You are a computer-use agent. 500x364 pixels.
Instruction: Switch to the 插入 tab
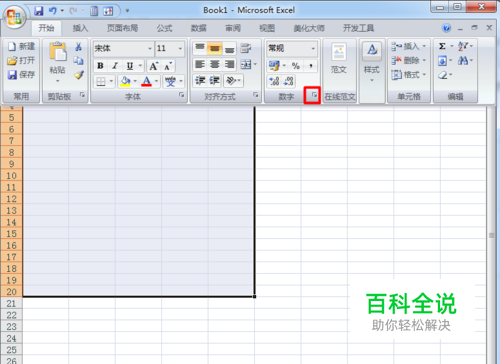pyautogui.click(x=80, y=28)
